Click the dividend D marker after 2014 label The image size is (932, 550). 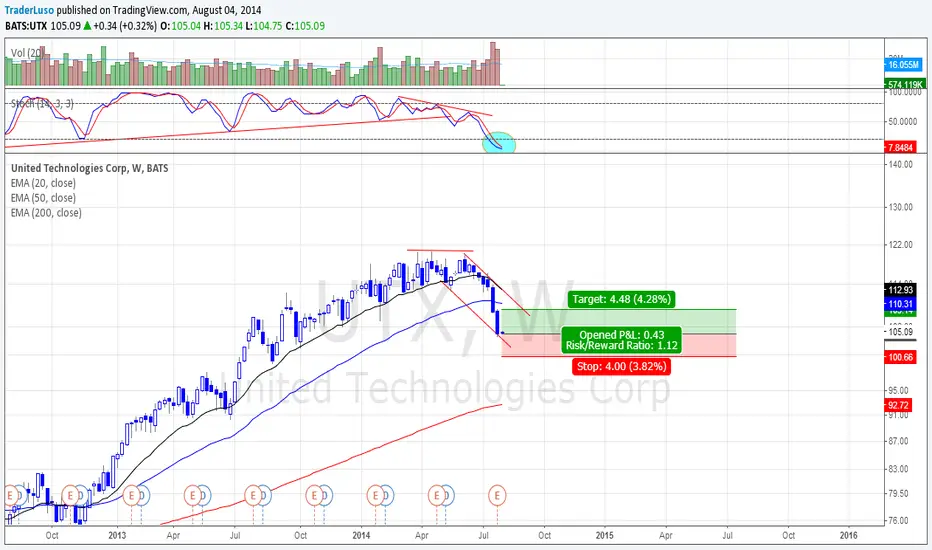pyautogui.click(x=386, y=495)
